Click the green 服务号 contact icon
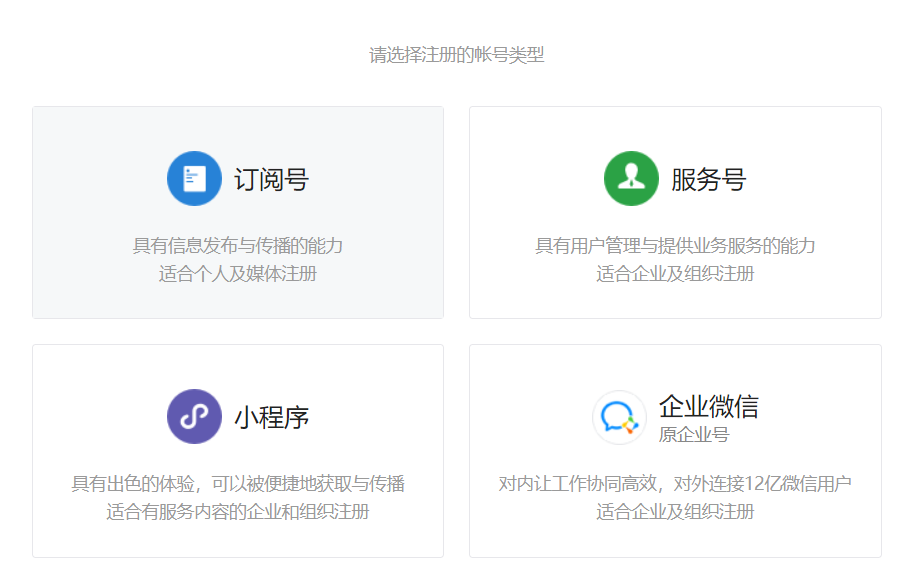 coord(630,178)
